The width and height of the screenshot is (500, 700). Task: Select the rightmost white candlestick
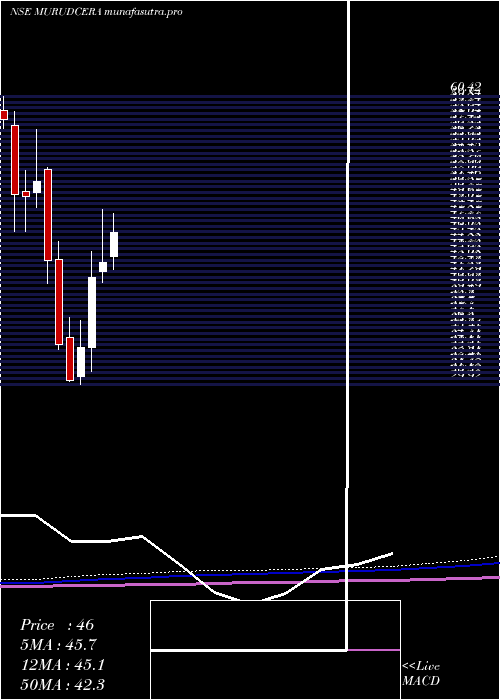[x=114, y=244]
